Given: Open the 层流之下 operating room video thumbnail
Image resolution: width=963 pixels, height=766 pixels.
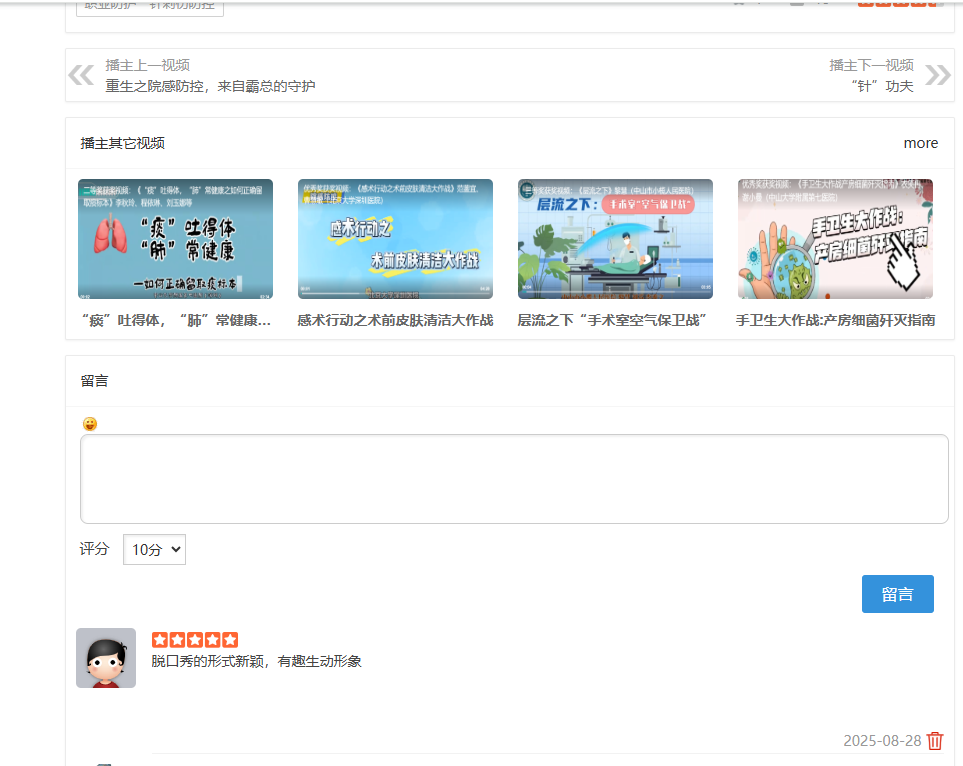Looking at the screenshot, I should click(x=615, y=239).
